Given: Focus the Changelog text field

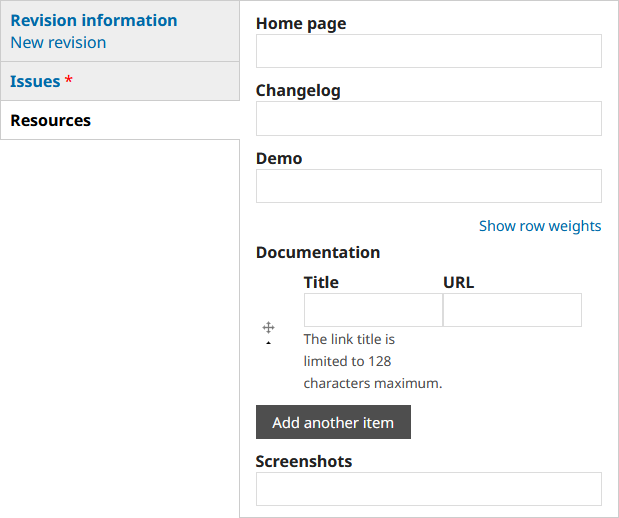Looking at the screenshot, I should pos(429,118).
